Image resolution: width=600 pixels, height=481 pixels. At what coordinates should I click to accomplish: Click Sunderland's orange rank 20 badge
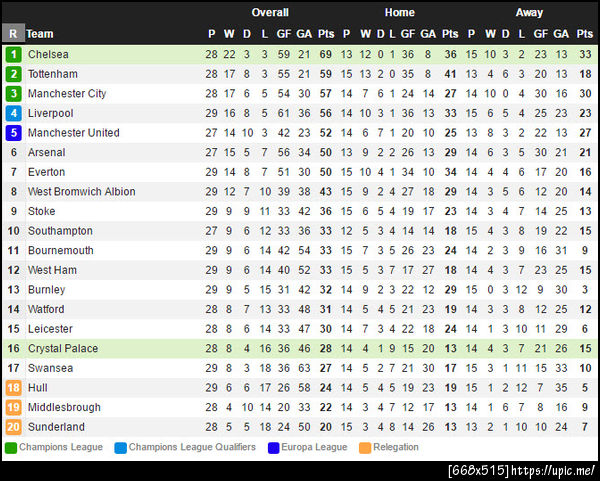click(x=13, y=427)
